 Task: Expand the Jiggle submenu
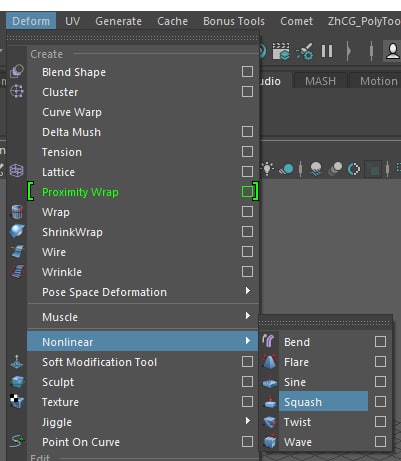[x=143, y=422]
